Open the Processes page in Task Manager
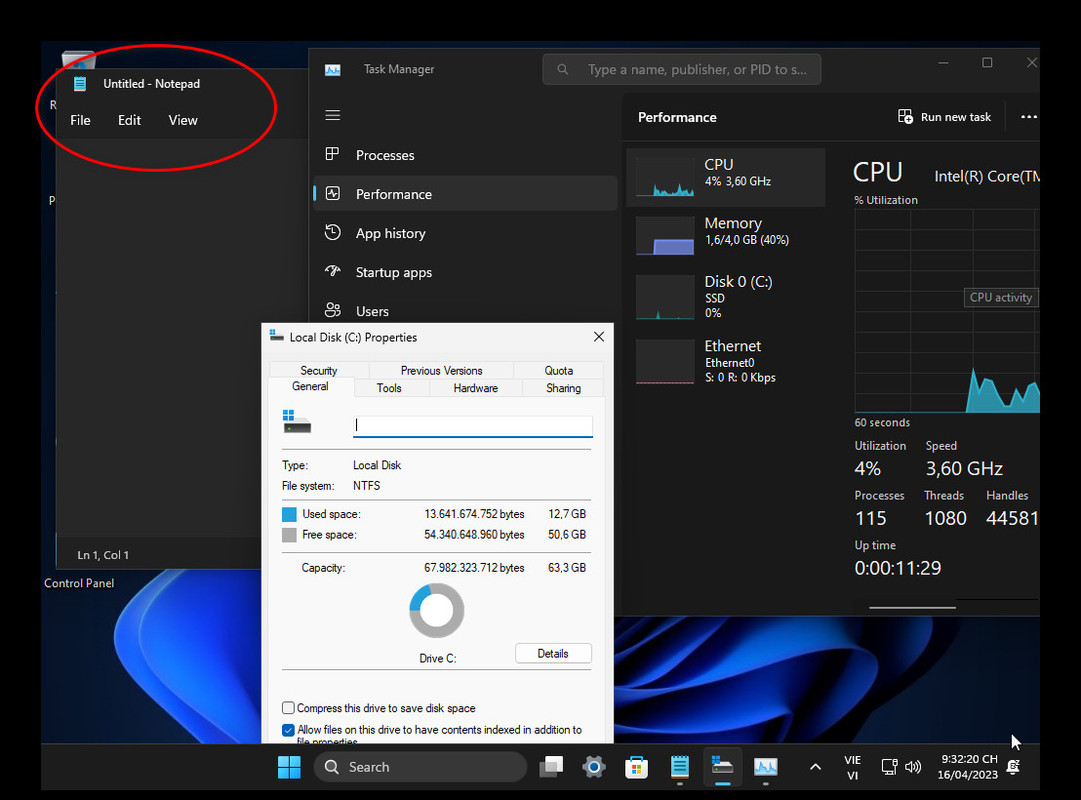 [465, 155]
